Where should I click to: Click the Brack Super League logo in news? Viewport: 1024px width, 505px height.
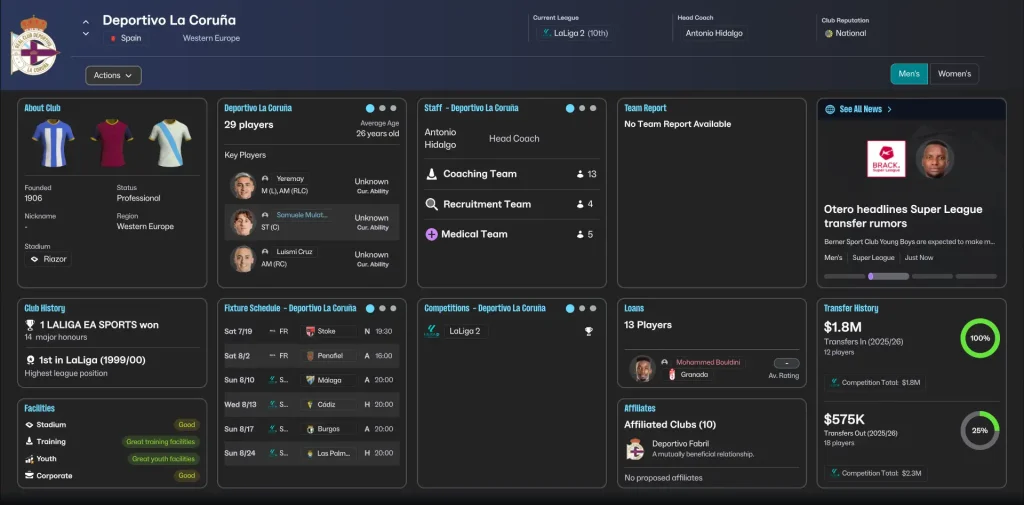click(886, 159)
